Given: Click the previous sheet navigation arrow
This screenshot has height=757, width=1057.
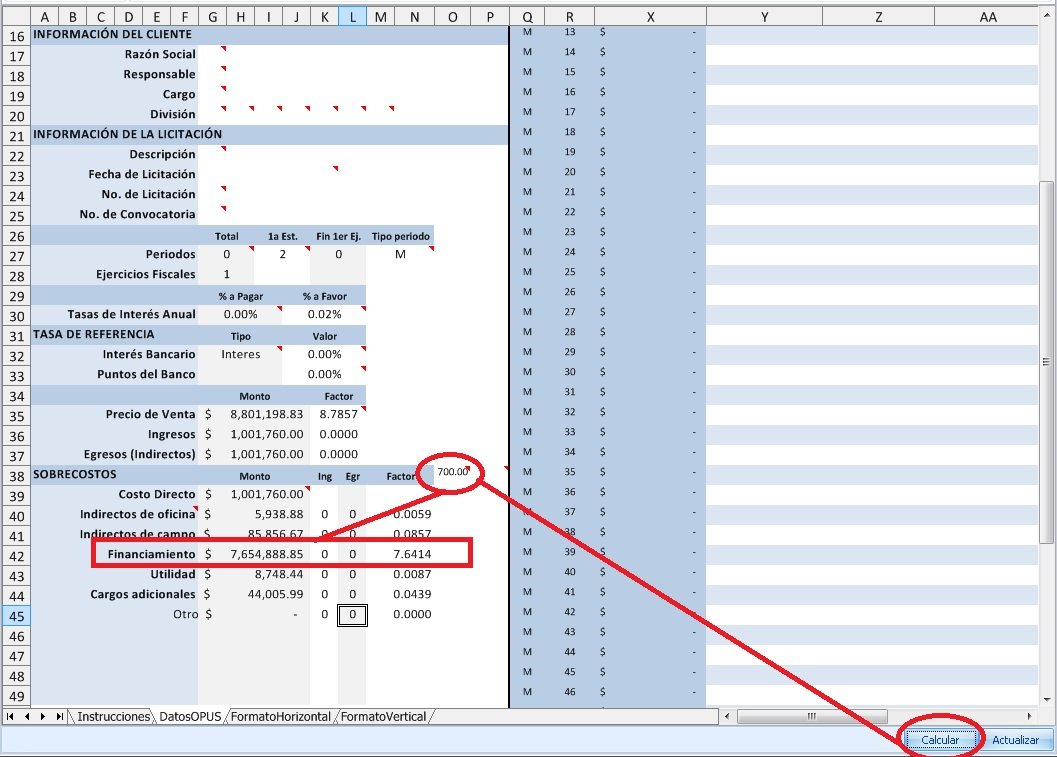Looking at the screenshot, I should pyautogui.click(x=27, y=717).
